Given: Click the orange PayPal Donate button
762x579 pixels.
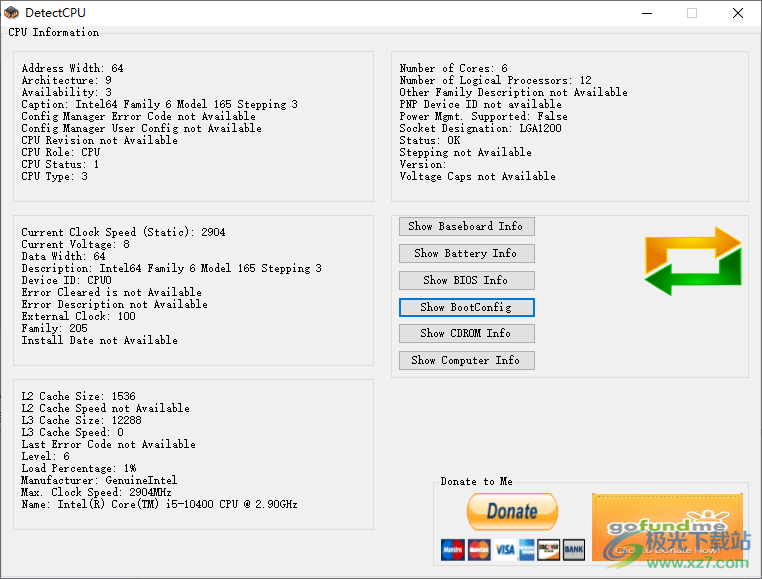Looking at the screenshot, I should coord(512,512).
